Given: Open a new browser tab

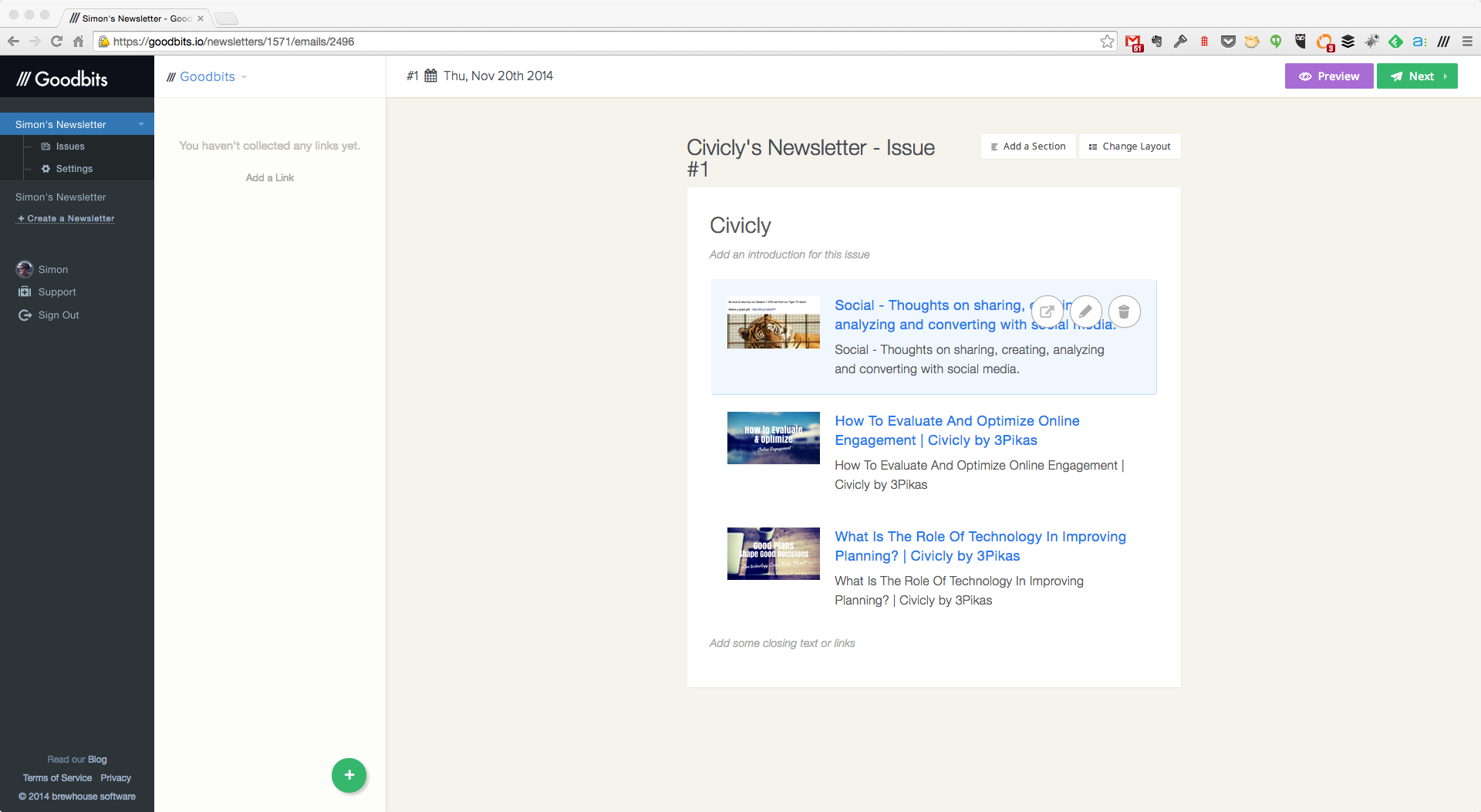Looking at the screenshot, I should 226,19.
